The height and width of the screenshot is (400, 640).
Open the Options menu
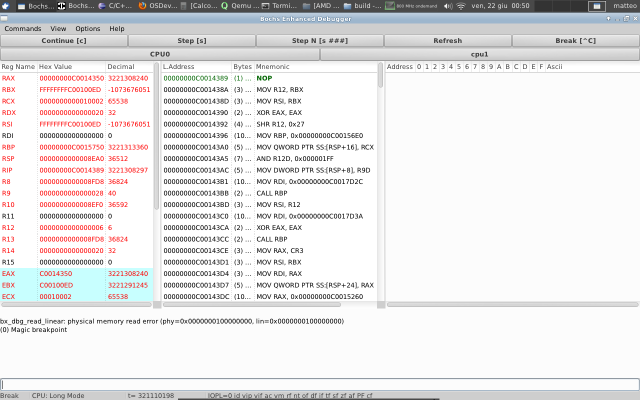(87, 29)
